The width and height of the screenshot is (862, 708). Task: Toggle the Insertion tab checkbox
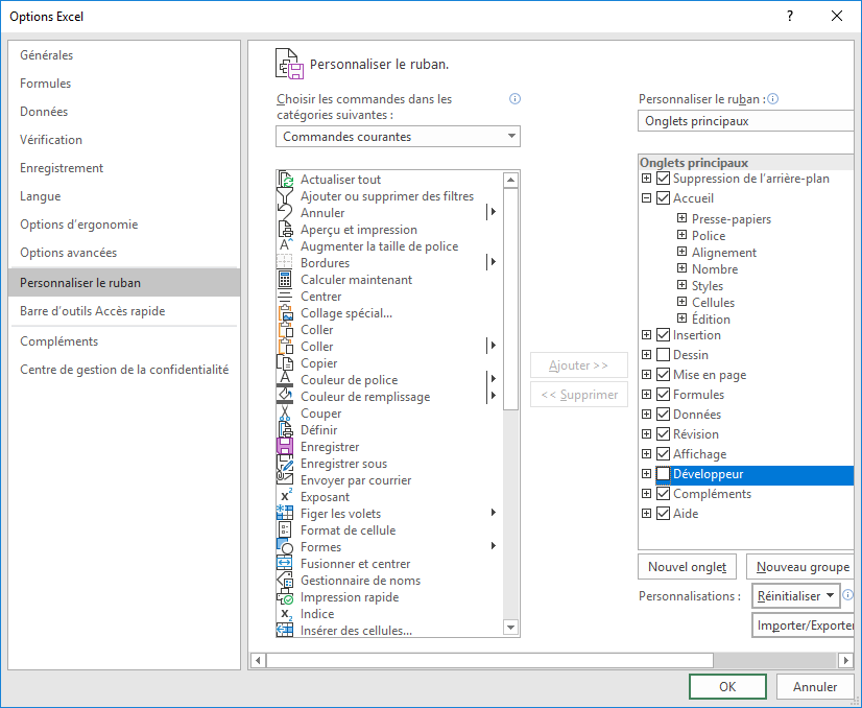click(x=664, y=335)
